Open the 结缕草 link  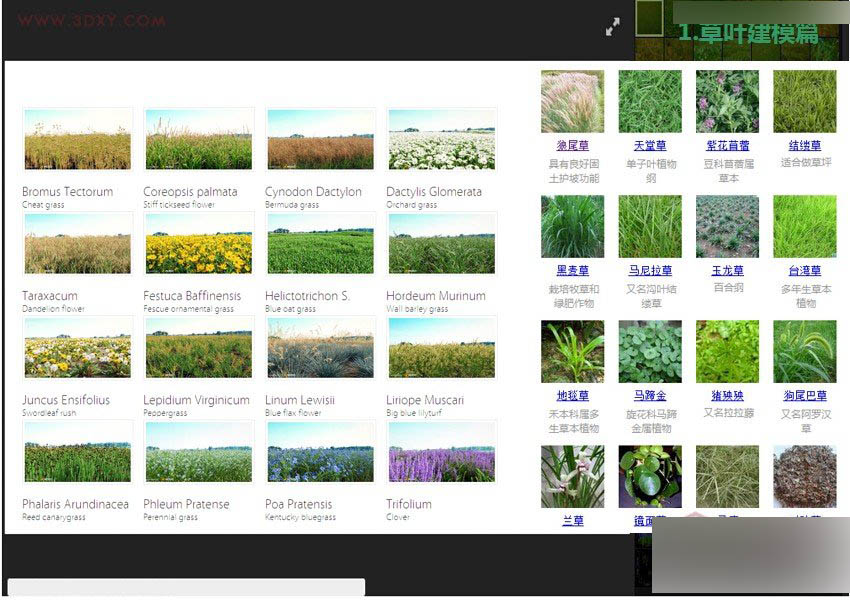point(804,143)
